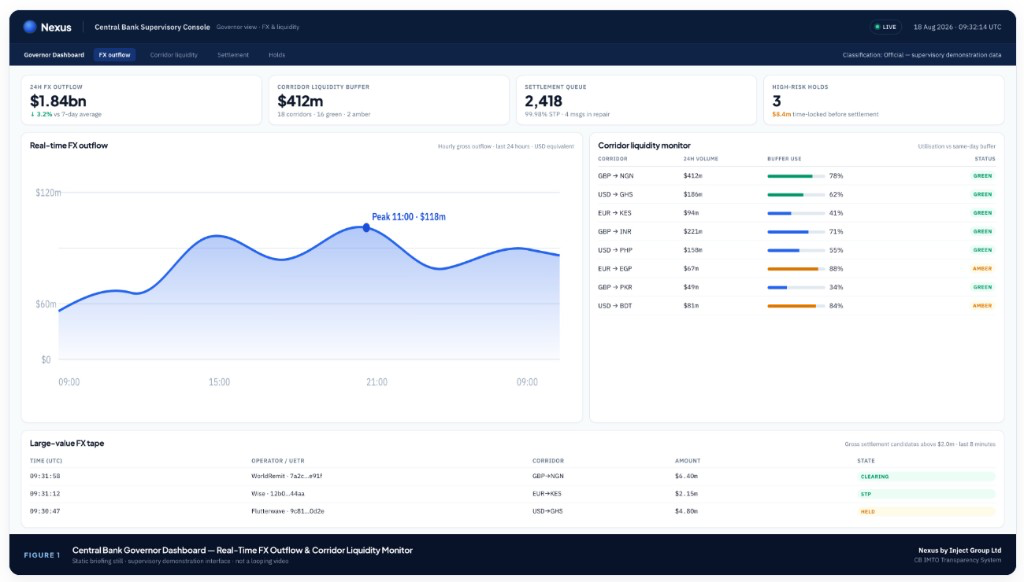The height and width of the screenshot is (582, 1024).
Task: Click the AMBER status badge for EUR → EGP
Action: pyautogui.click(x=982, y=268)
